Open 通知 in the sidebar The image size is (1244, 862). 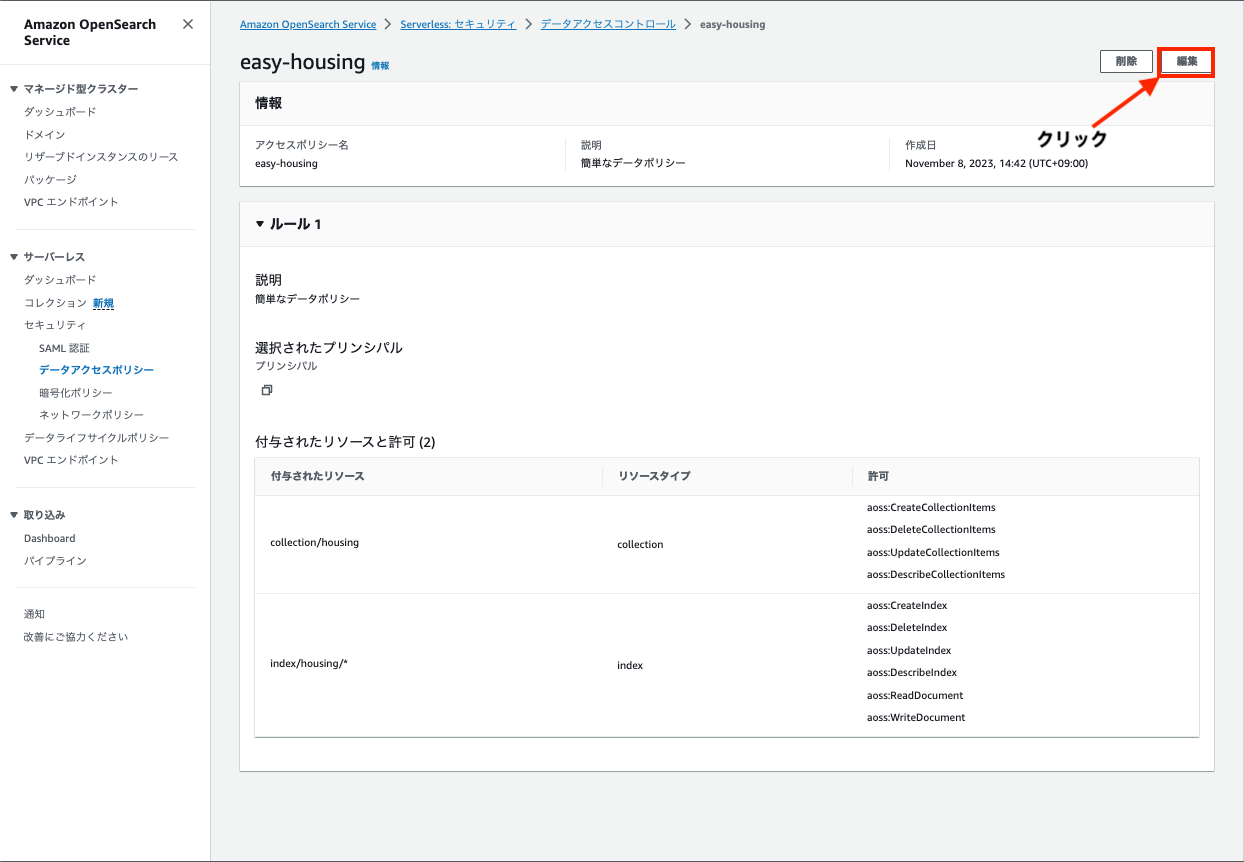34,614
